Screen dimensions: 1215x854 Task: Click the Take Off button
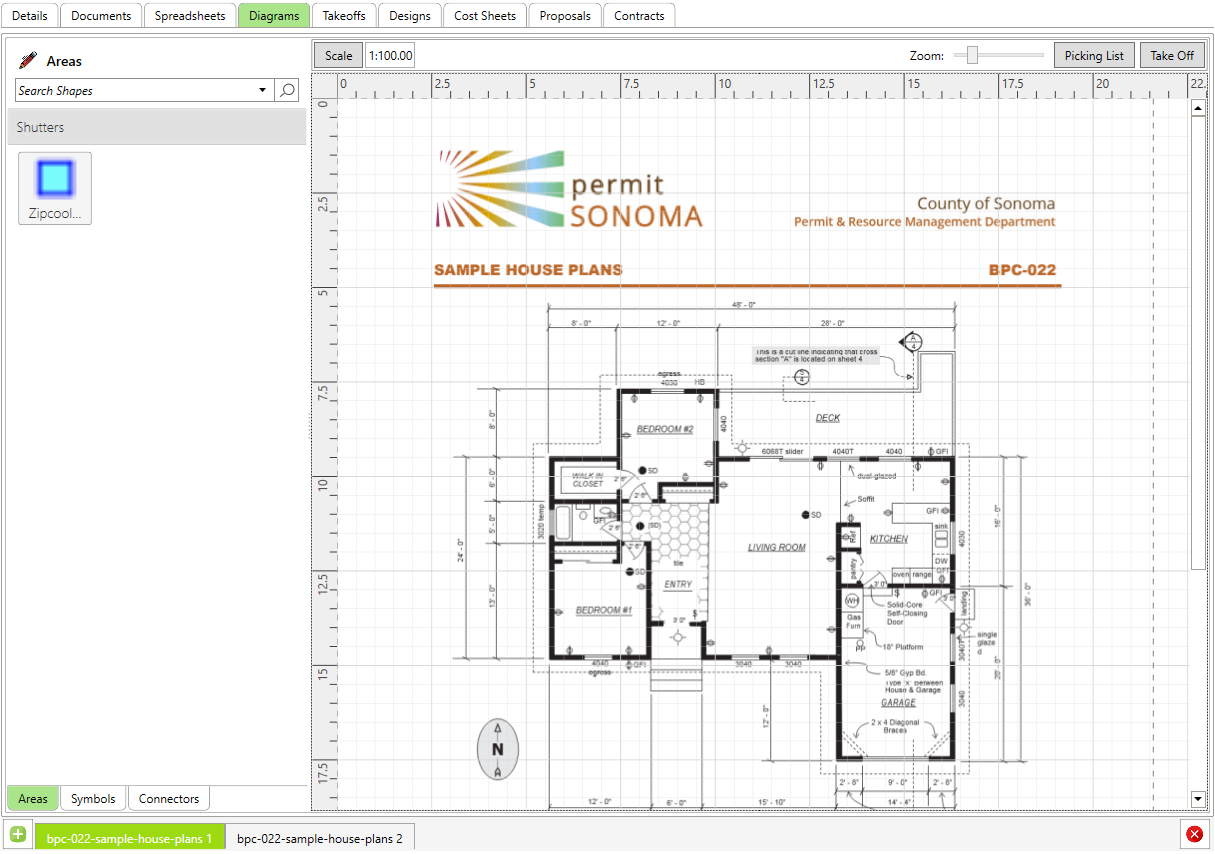point(1171,56)
